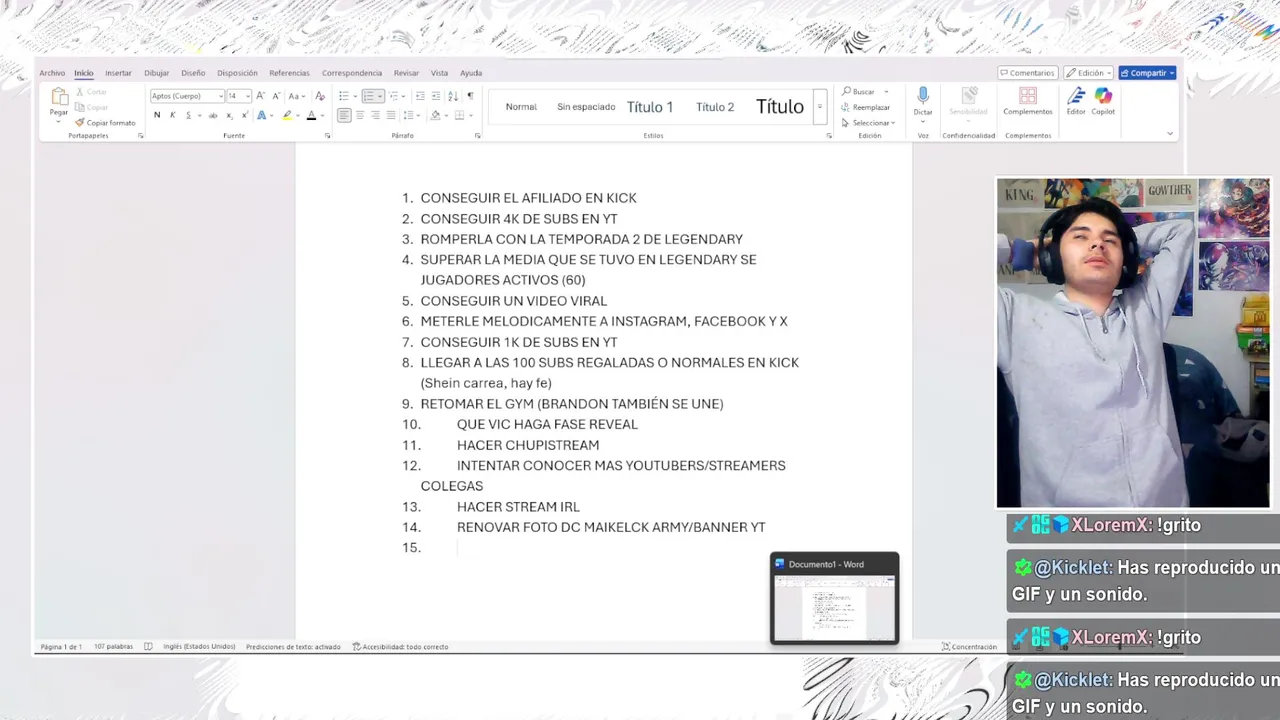
Task: Click Buscar search tool
Action: pos(859,91)
